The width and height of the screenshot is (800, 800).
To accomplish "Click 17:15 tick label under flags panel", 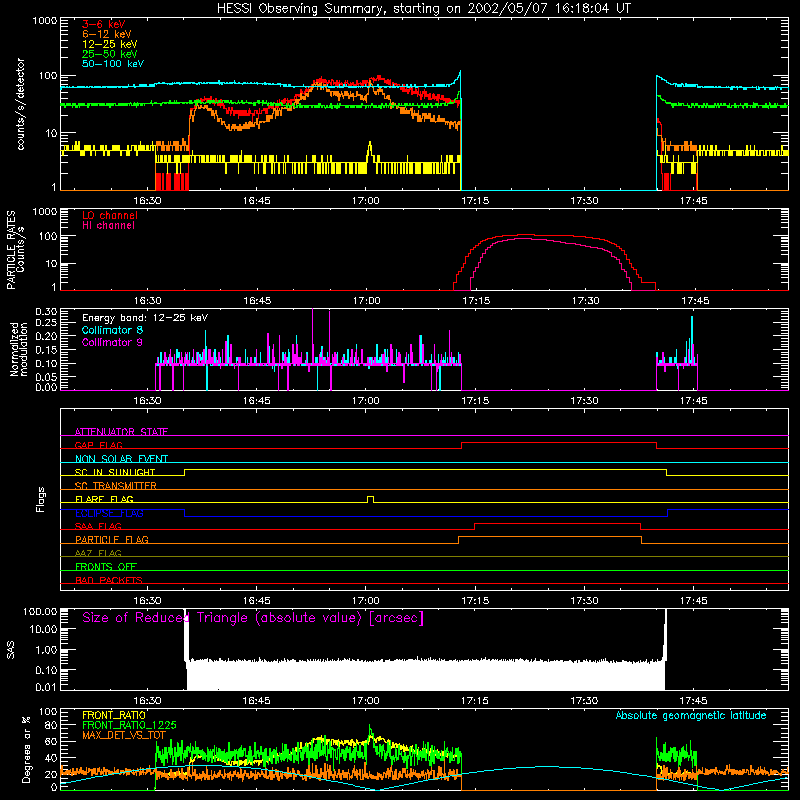I will click(x=475, y=601).
